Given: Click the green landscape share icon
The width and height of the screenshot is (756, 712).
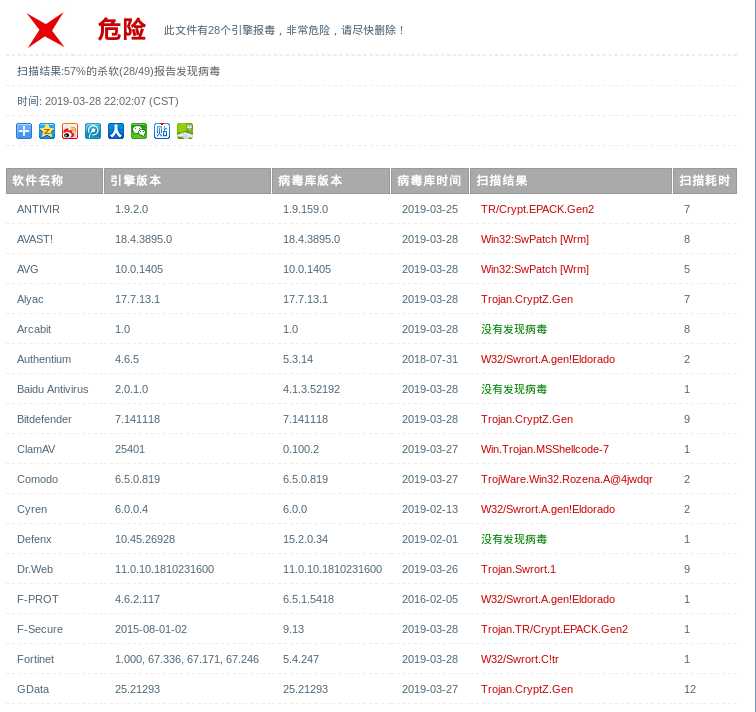Looking at the screenshot, I should point(185,131).
